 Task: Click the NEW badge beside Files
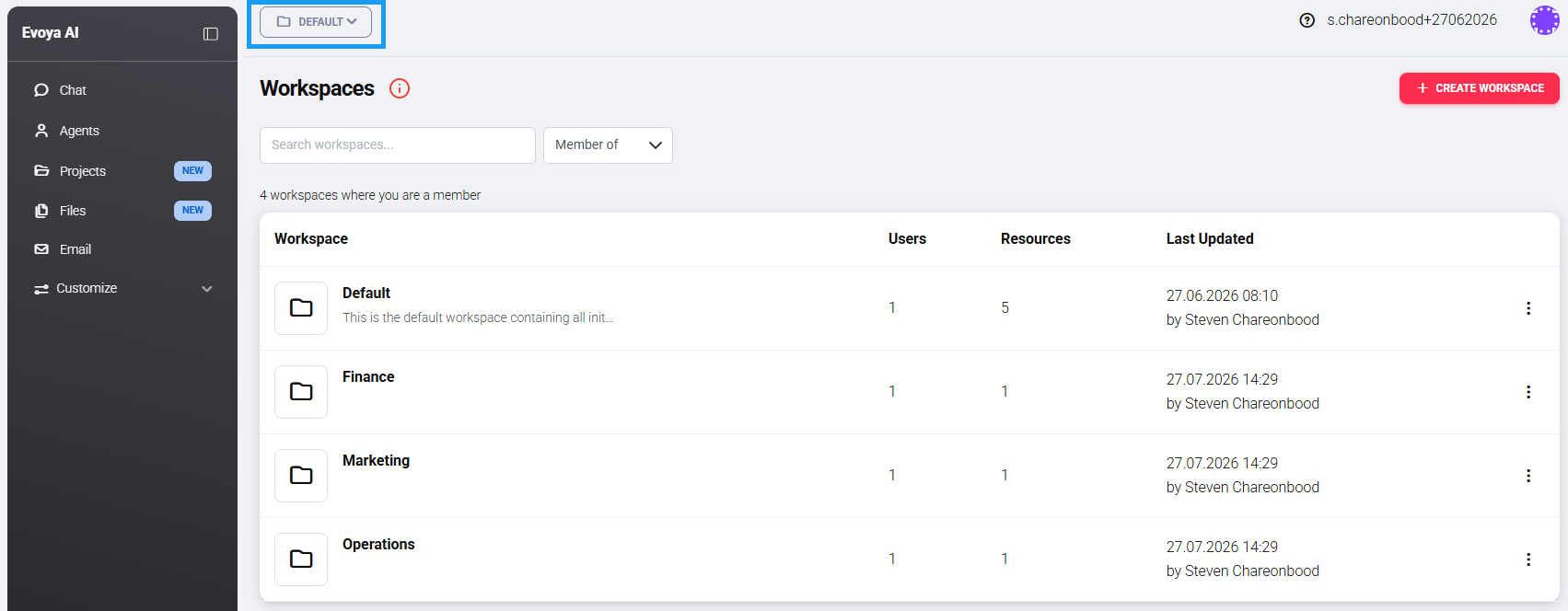coord(192,211)
